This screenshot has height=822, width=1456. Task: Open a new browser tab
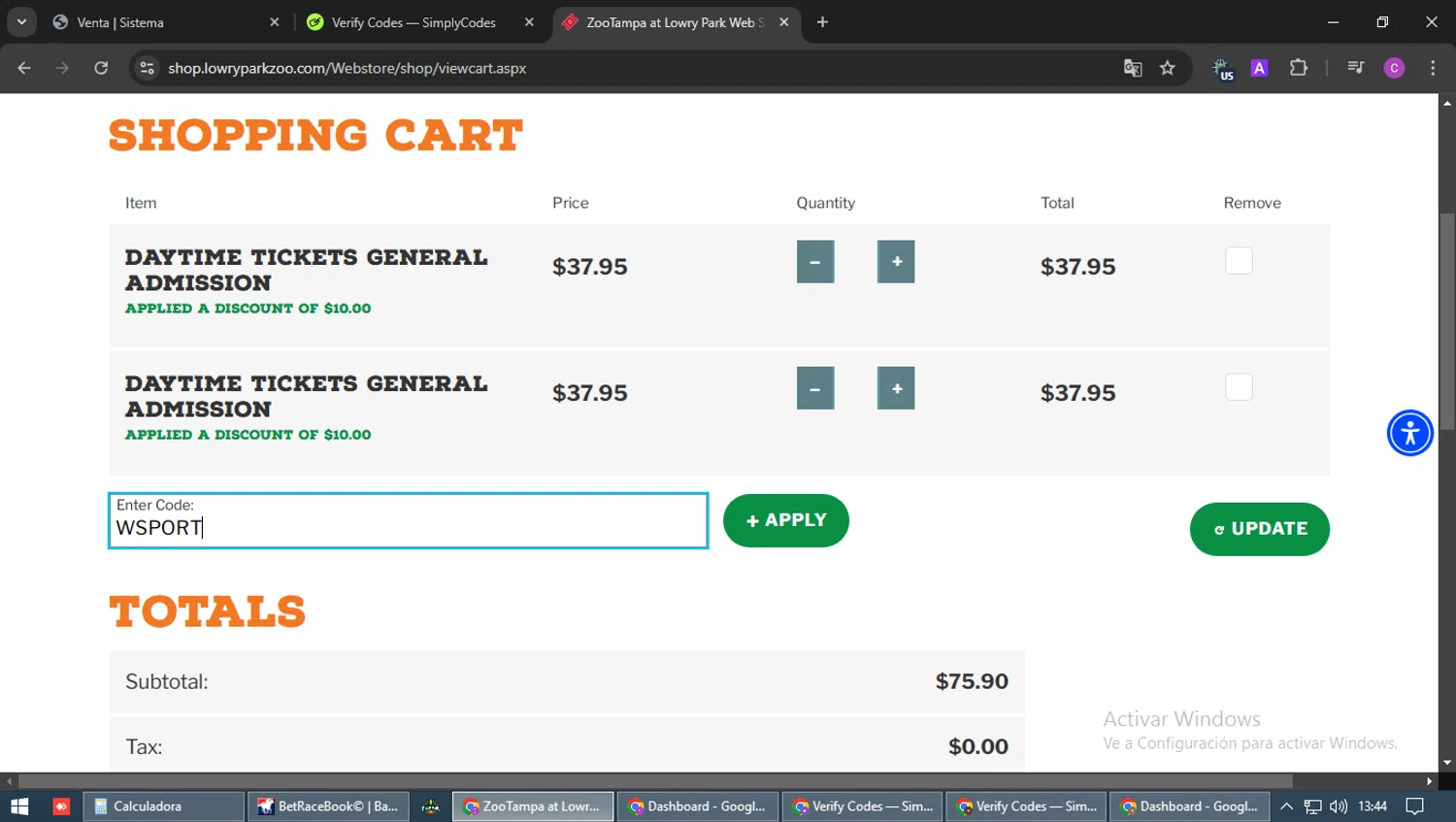pyautogui.click(x=822, y=22)
